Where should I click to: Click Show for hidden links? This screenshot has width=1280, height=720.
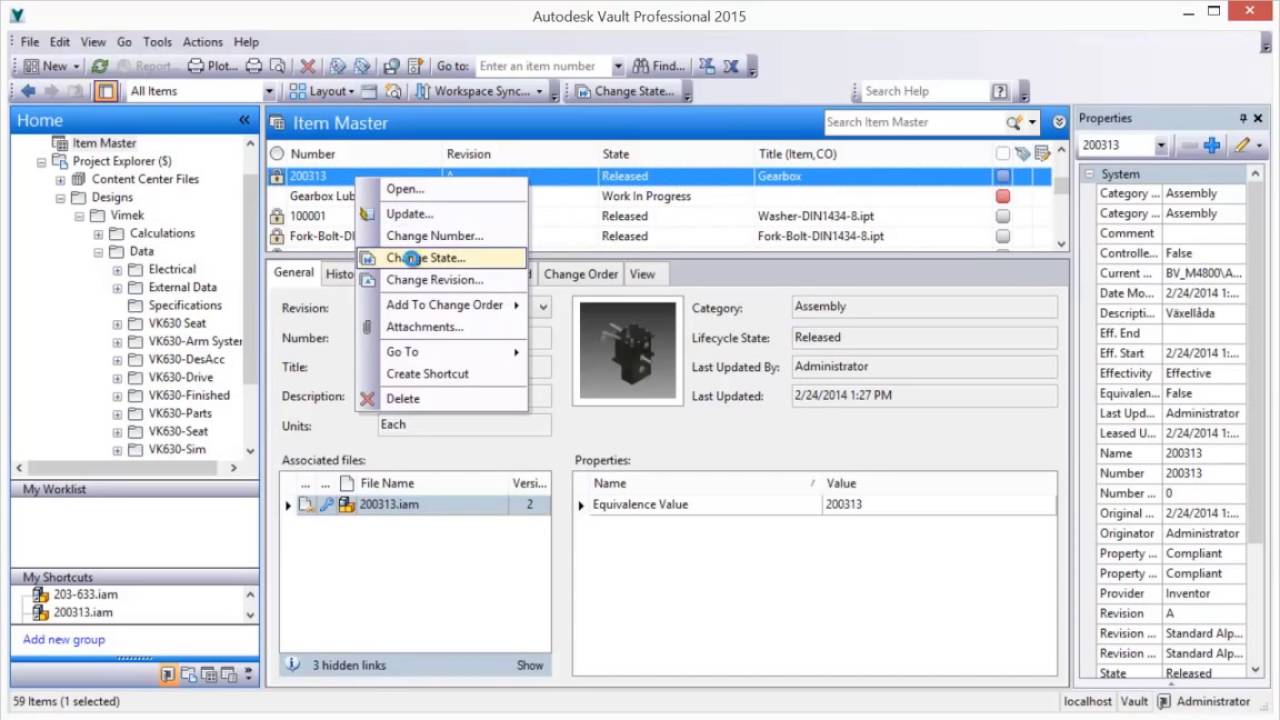pos(530,665)
